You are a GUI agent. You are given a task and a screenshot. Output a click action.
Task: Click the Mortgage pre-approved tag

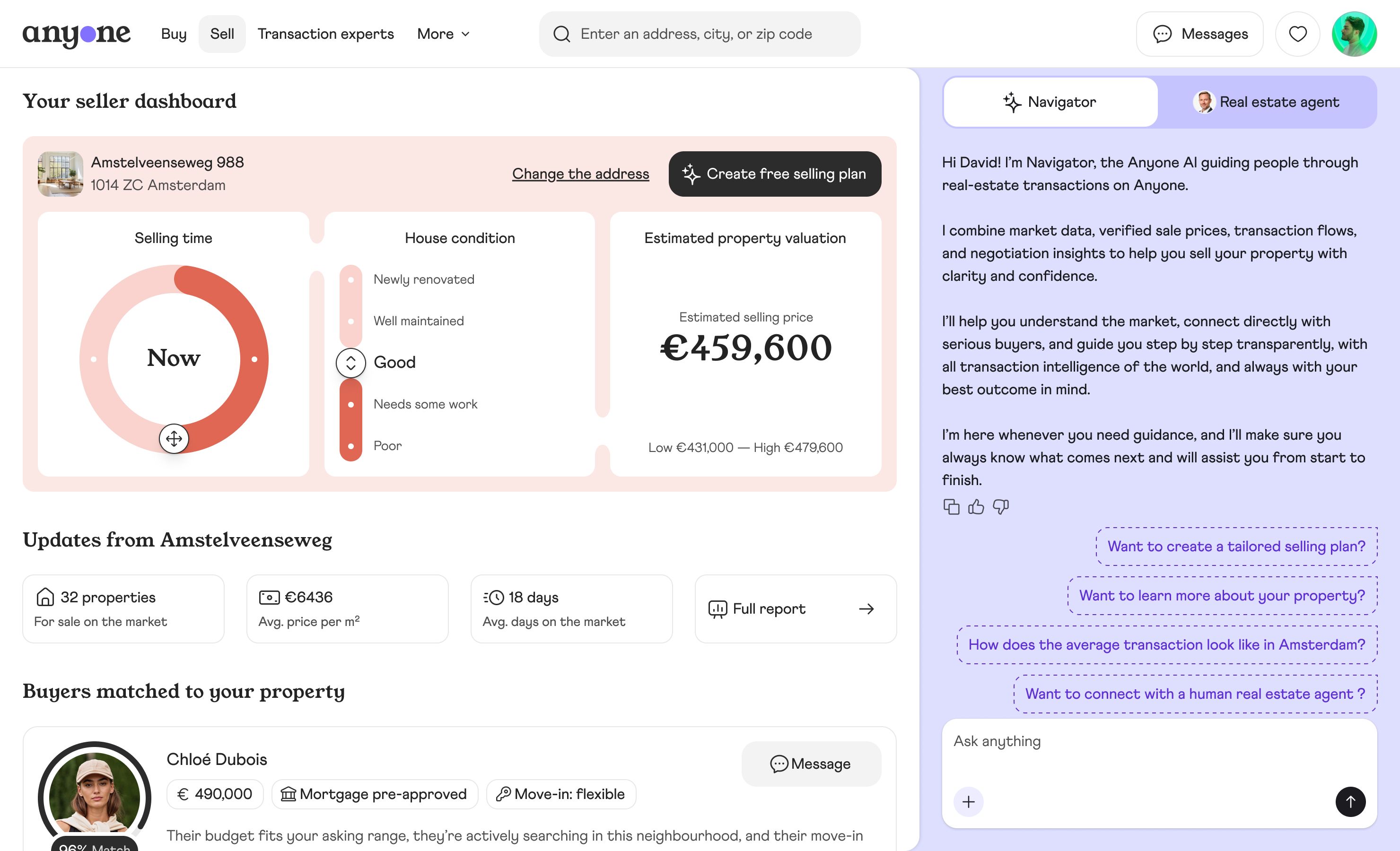pyautogui.click(x=375, y=794)
